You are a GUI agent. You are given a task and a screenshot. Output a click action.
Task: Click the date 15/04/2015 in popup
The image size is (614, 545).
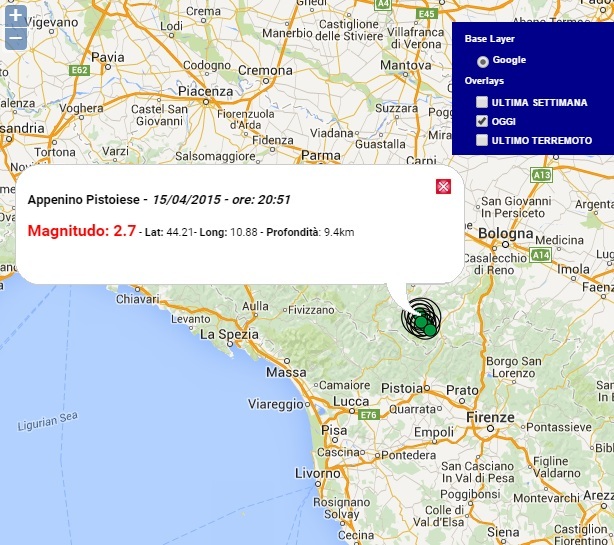187,200
